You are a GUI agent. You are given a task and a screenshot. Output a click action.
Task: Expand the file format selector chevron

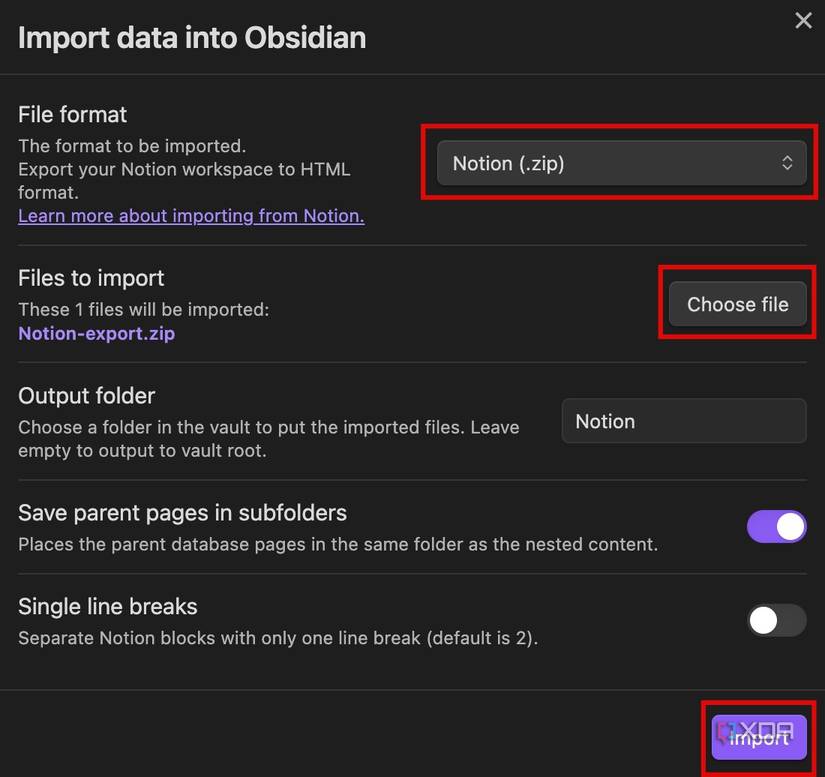point(788,162)
